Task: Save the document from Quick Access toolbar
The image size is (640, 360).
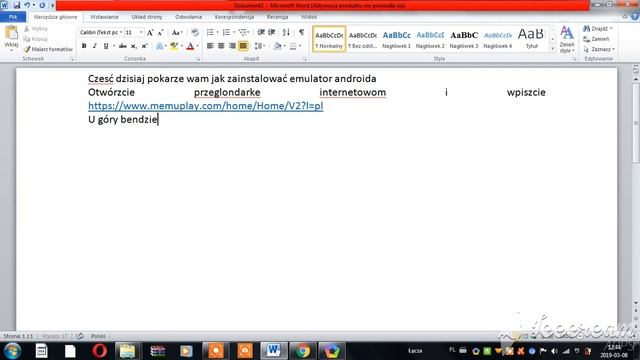Action: [17, 5]
